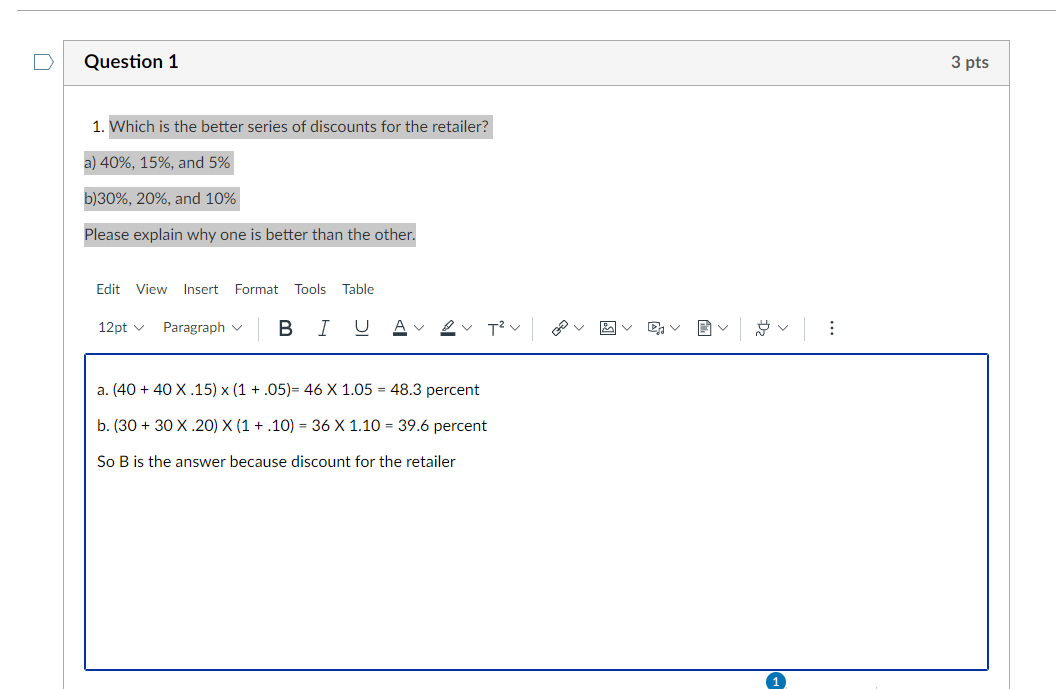Open the Tools menu
Image resolution: width=1061 pixels, height=689 pixels.
pyautogui.click(x=310, y=290)
